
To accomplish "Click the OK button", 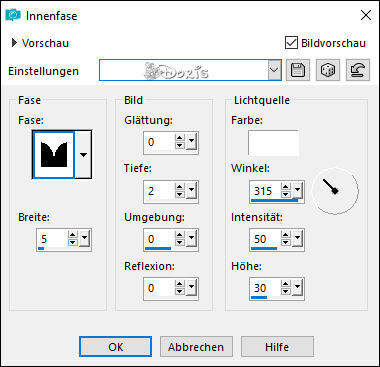I will point(115,347).
